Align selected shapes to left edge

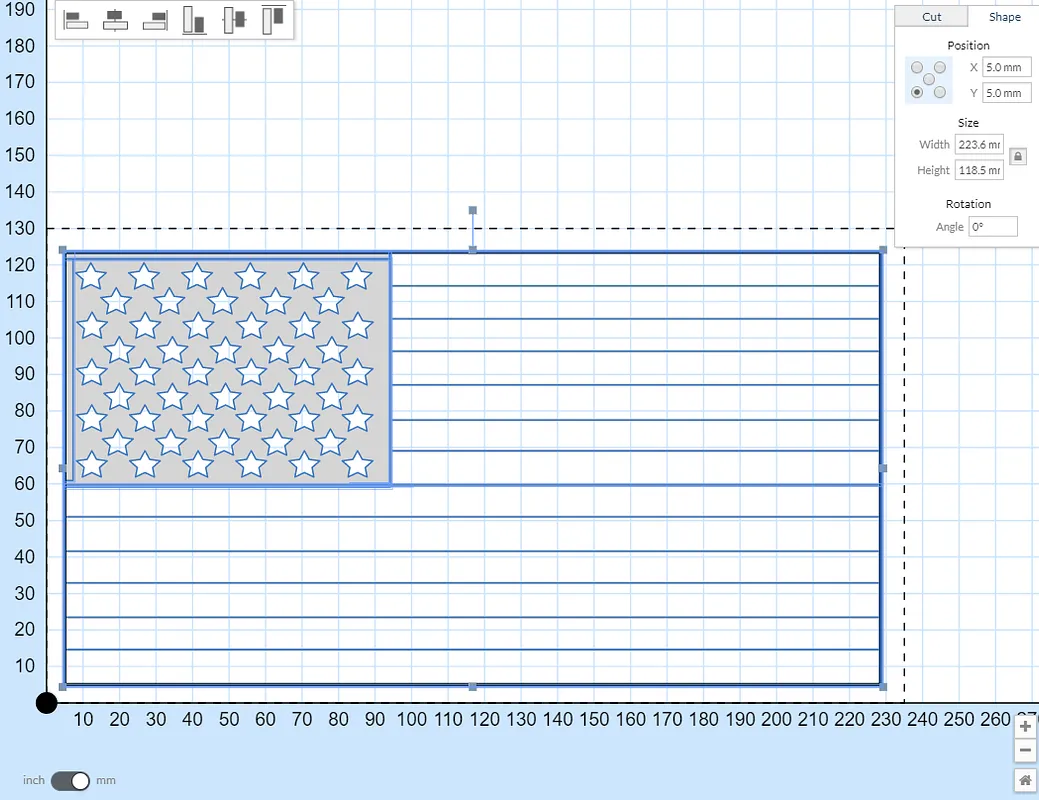click(76, 20)
